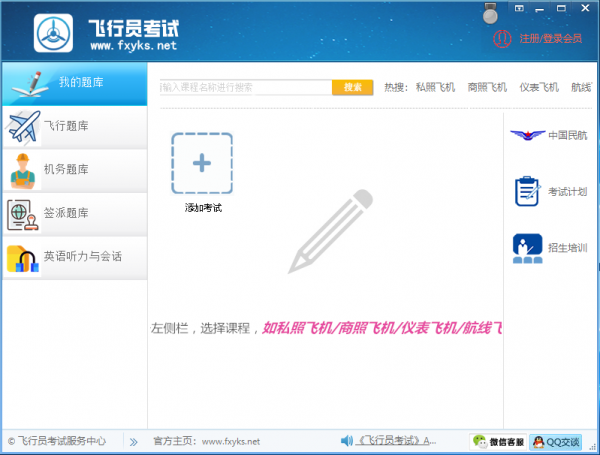Screen dimensions: 600x455
Task: Click the 添加考试 label
Action: [203, 208]
